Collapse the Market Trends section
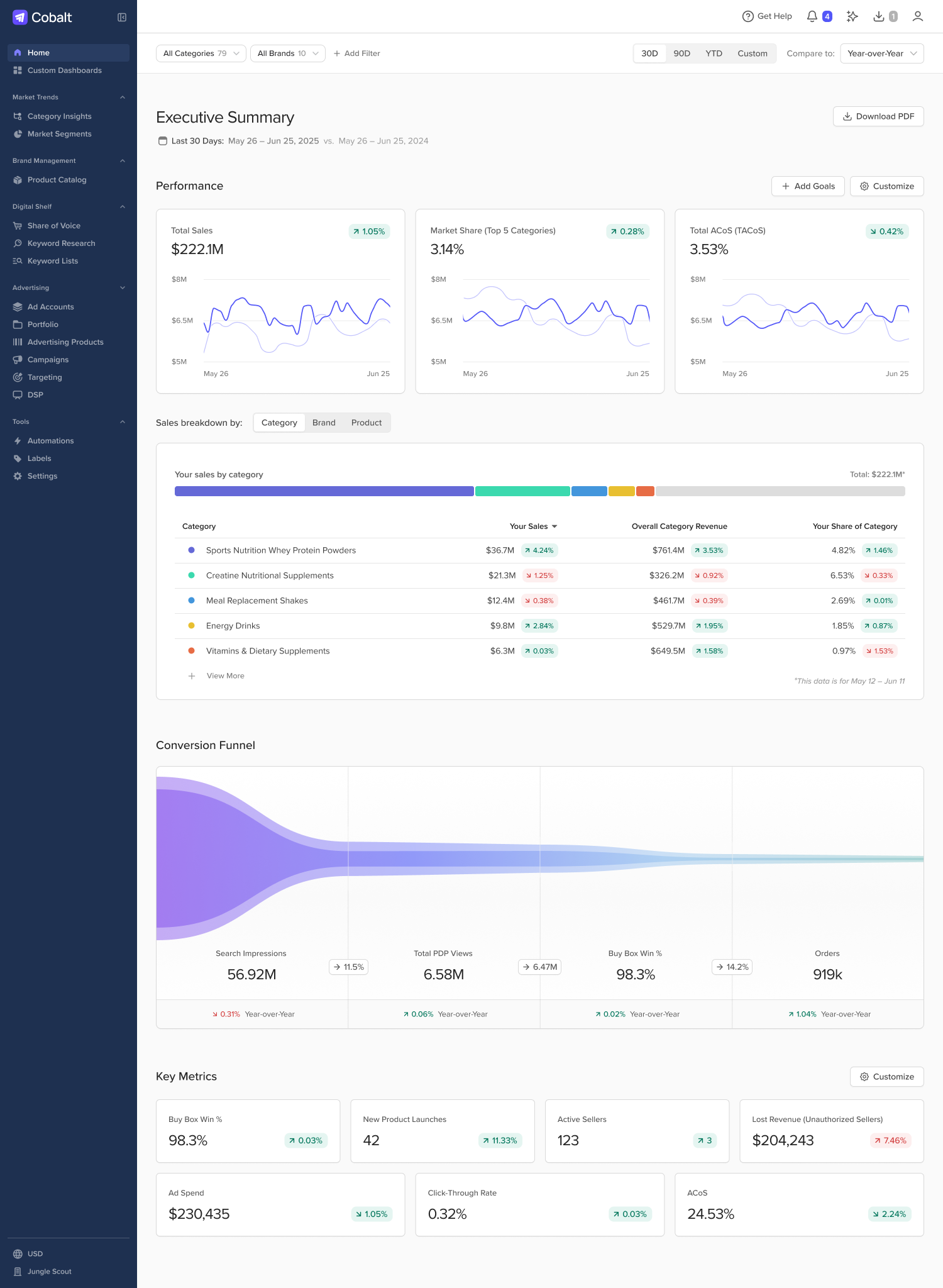The image size is (943, 1288). tap(123, 97)
